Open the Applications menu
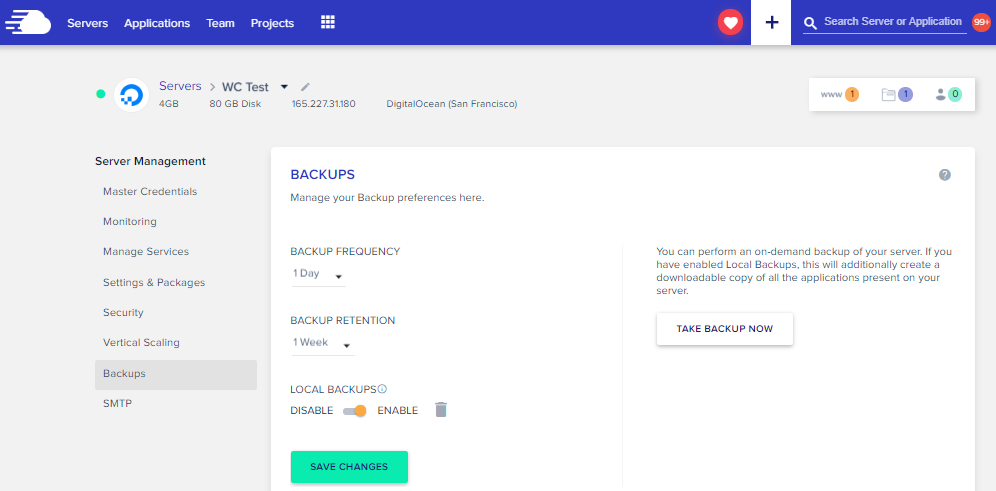The width and height of the screenshot is (996, 491). (x=157, y=23)
